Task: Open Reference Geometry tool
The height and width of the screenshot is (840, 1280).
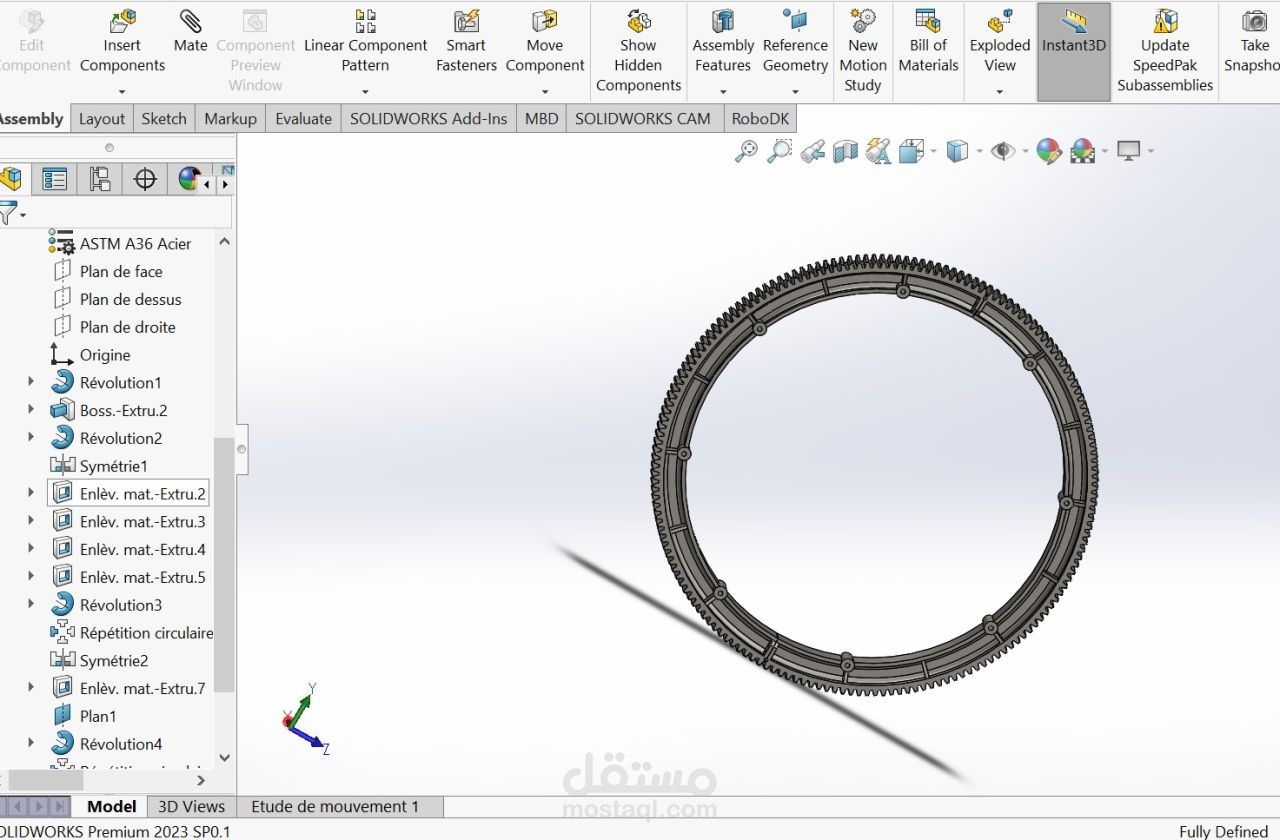Action: pos(795,42)
